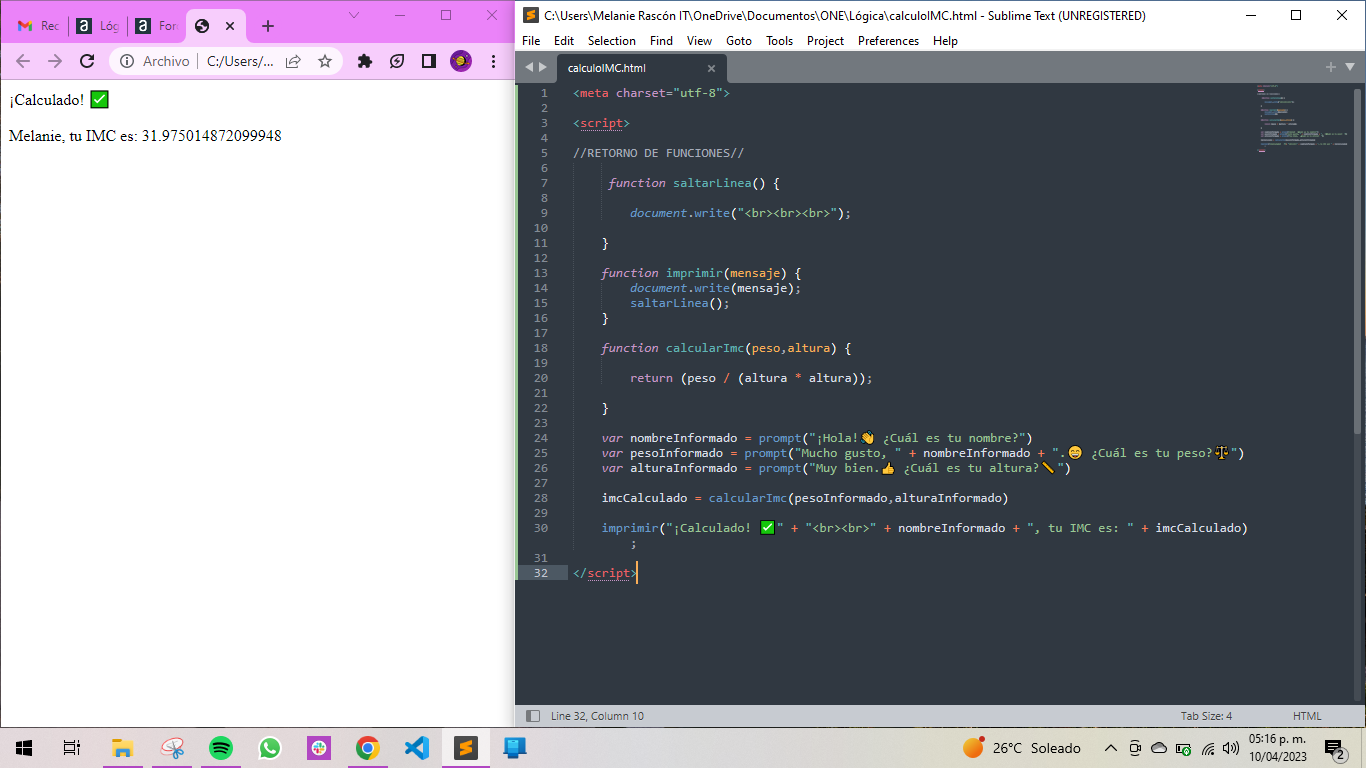Select the calculoIMC.html tab
Viewport: 1366px width, 768px height.
(x=640, y=68)
